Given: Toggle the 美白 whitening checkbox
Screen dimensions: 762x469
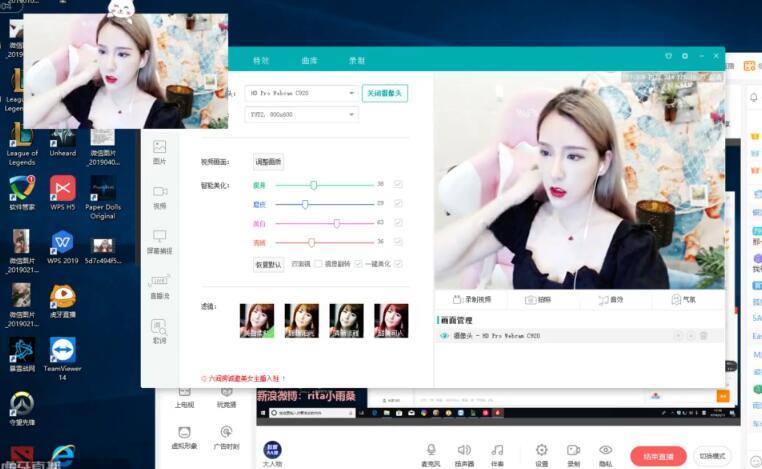Looking at the screenshot, I should tap(398, 223).
